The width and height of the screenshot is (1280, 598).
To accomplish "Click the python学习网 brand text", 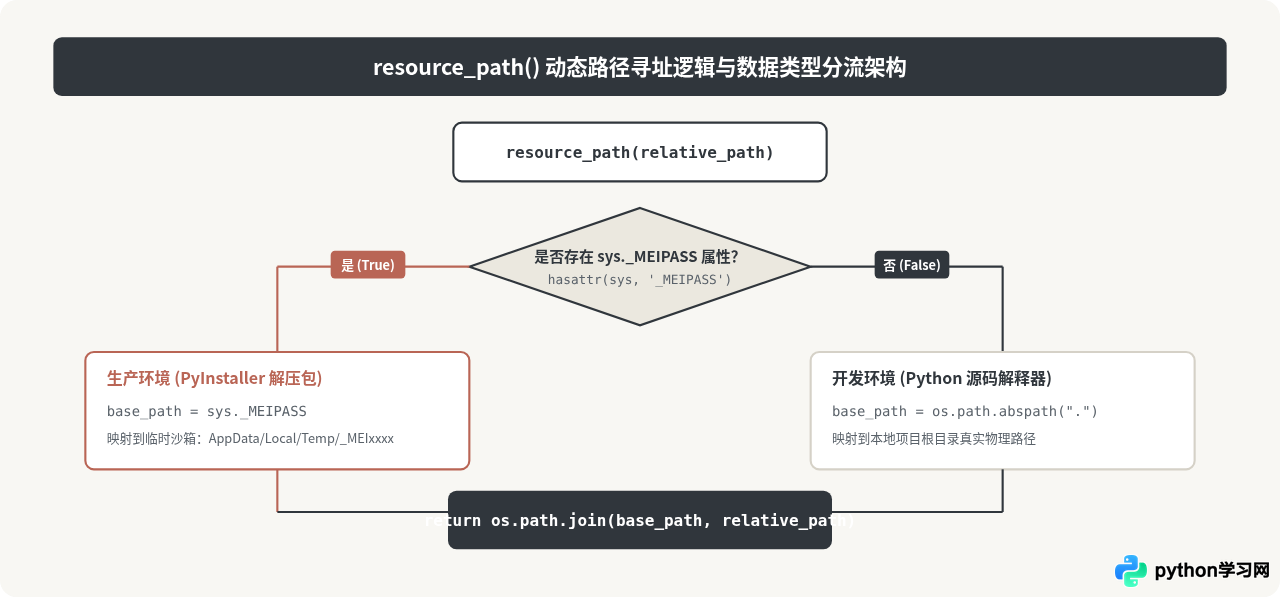I will tap(1212, 571).
